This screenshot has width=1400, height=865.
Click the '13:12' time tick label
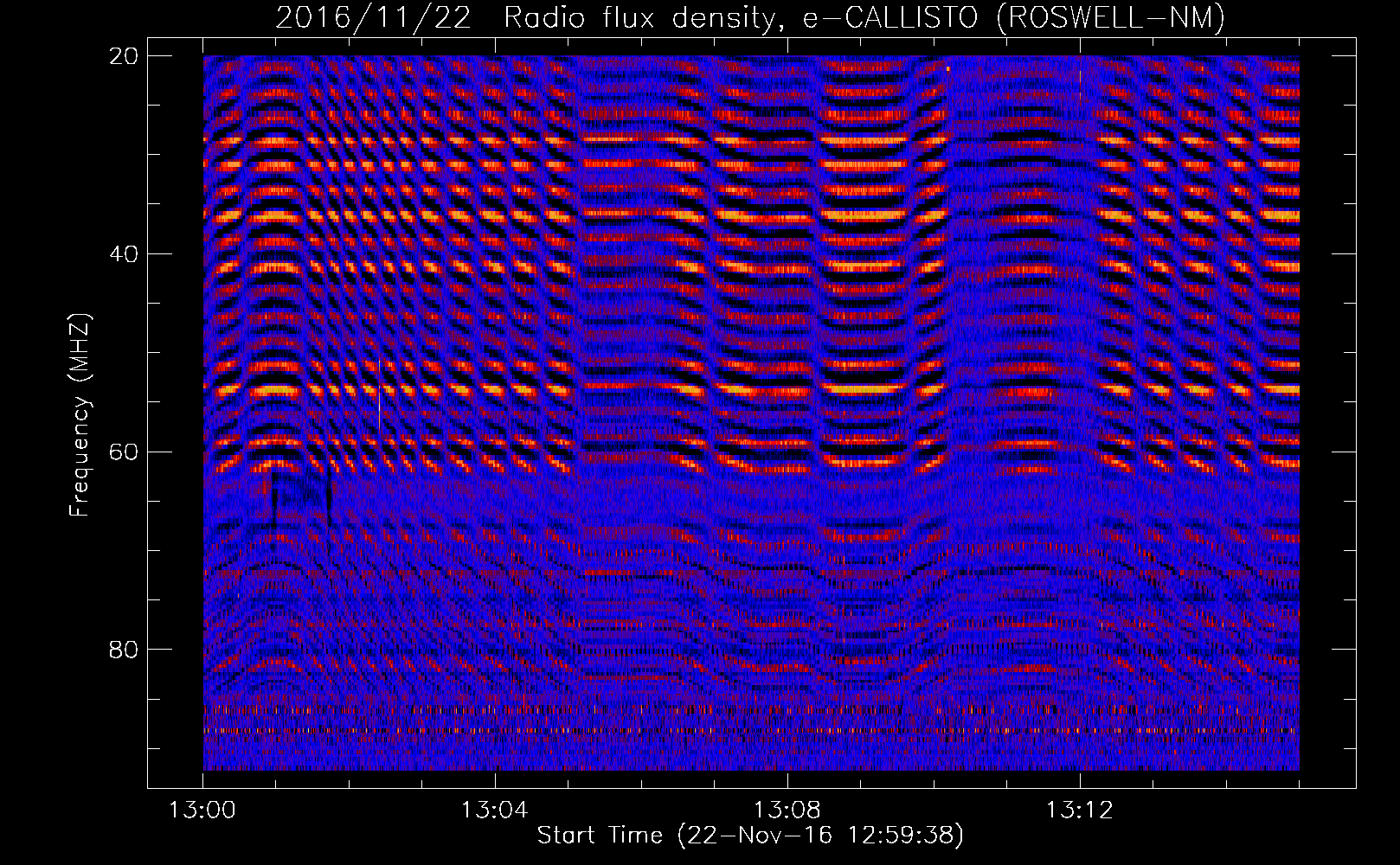[1079, 811]
